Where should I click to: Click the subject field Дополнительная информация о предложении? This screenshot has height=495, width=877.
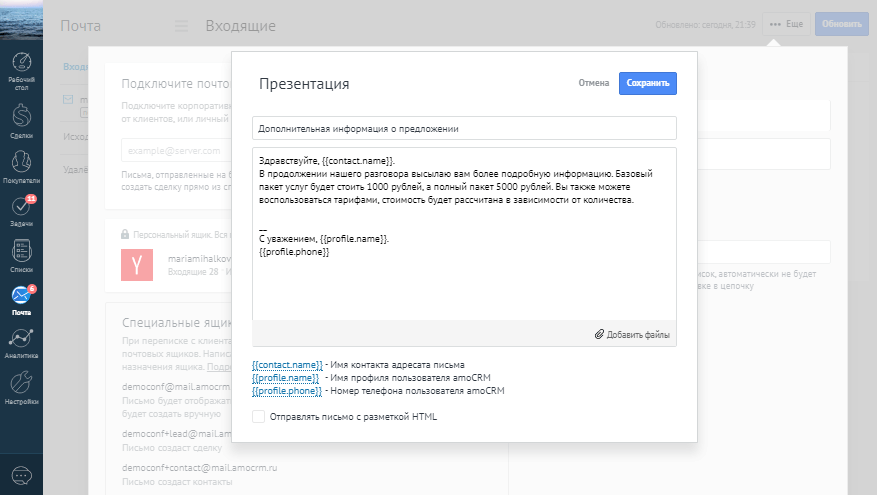point(464,129)
